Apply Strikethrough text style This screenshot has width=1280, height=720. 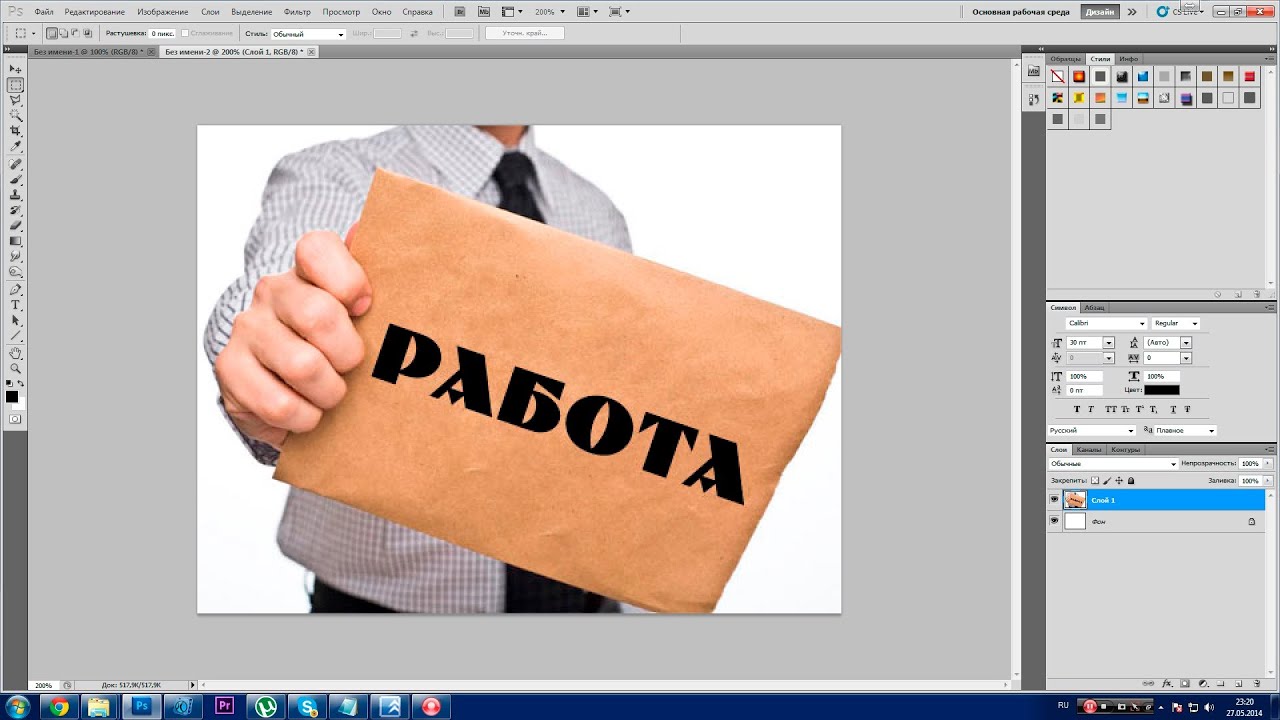click(x=1187, y=409)
